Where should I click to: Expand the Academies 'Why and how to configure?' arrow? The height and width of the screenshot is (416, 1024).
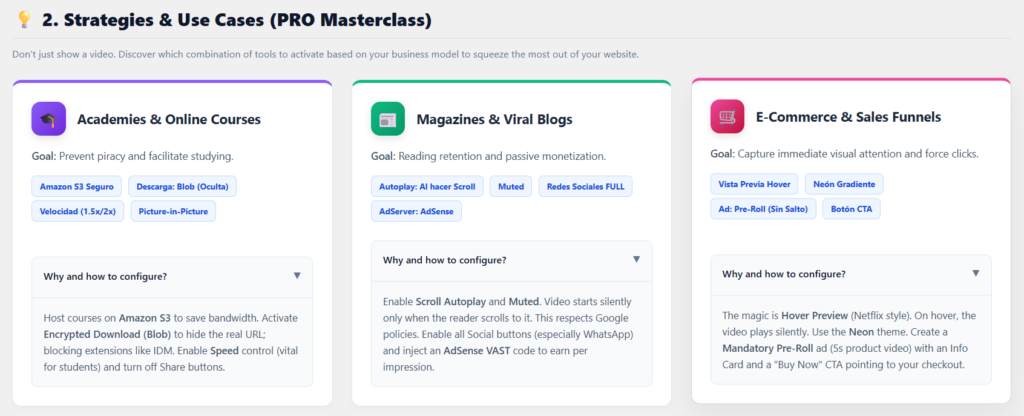tap(297, 276)
